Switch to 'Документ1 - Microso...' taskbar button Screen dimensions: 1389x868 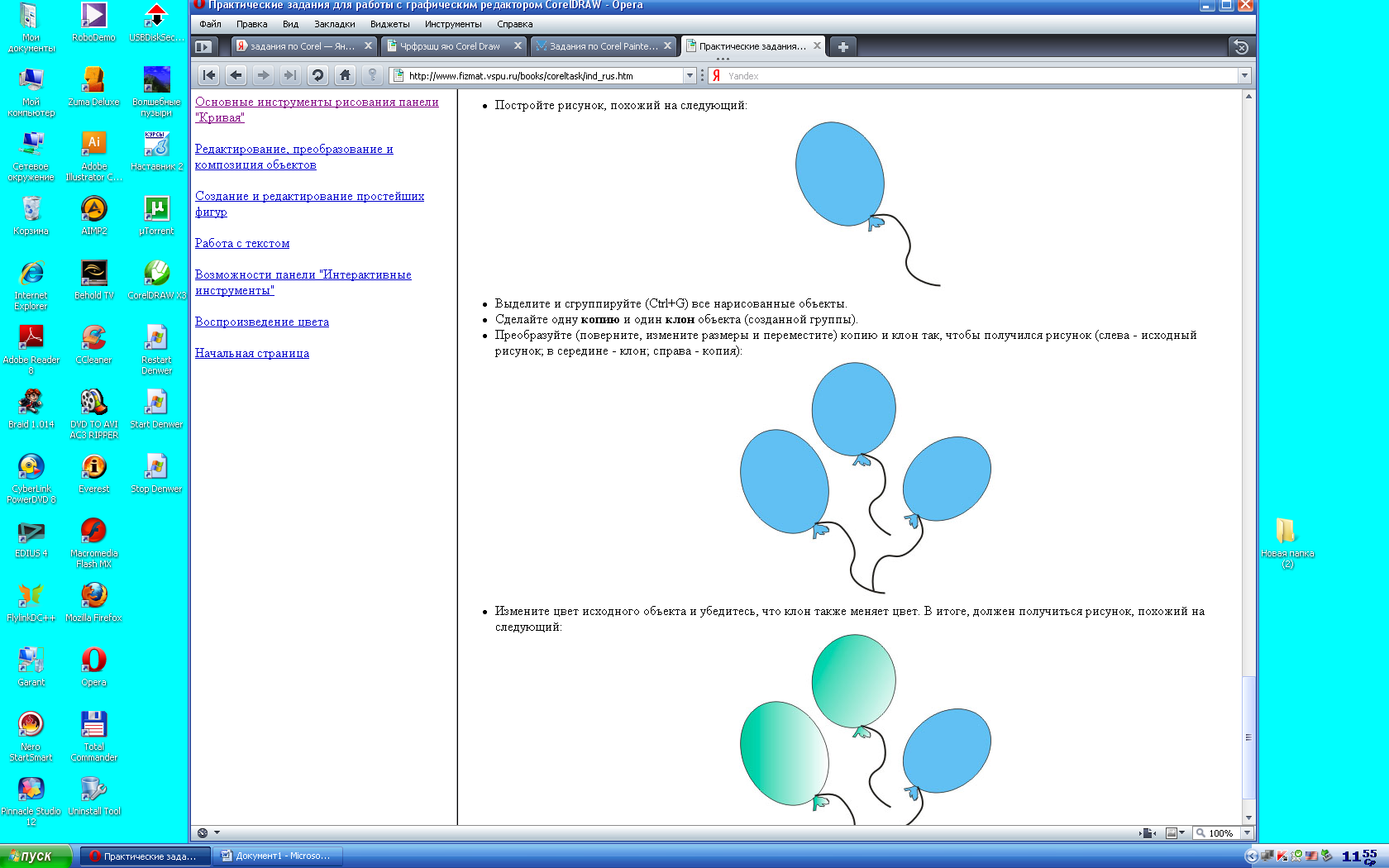click(278, 856)
